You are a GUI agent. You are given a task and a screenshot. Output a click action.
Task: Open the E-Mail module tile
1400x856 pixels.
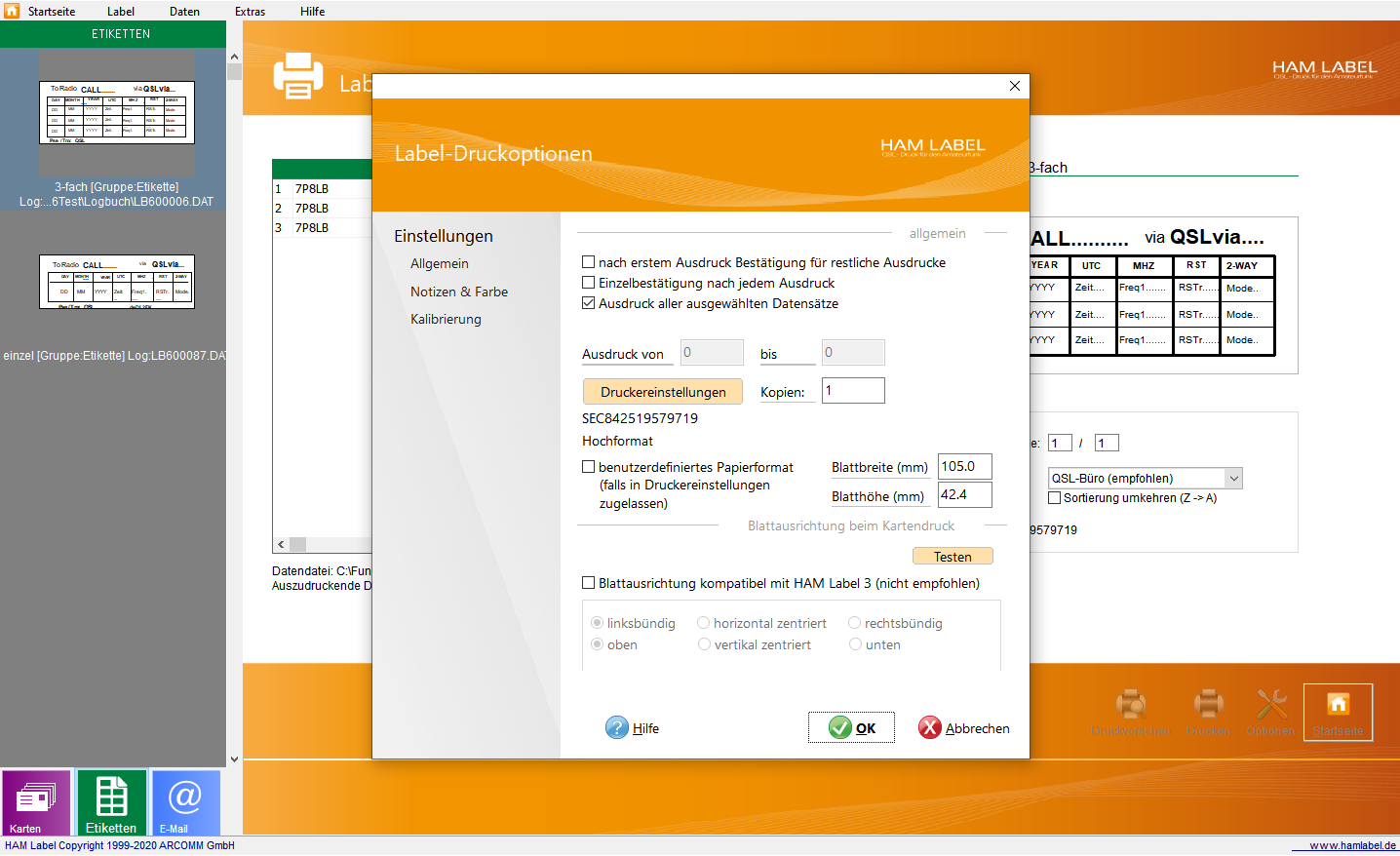pos(185,803)
